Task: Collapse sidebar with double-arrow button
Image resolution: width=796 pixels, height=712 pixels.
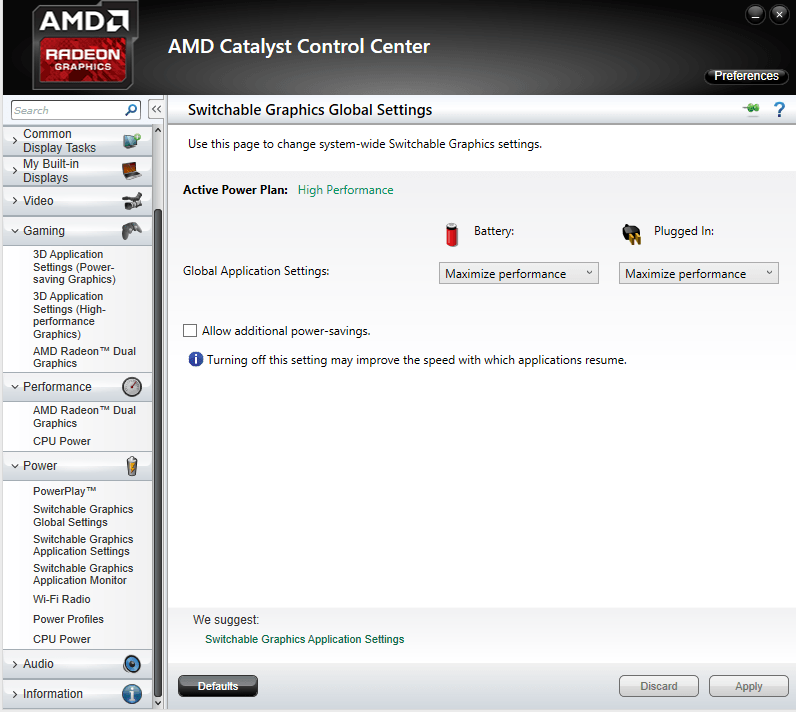Action: coord(156,109)
